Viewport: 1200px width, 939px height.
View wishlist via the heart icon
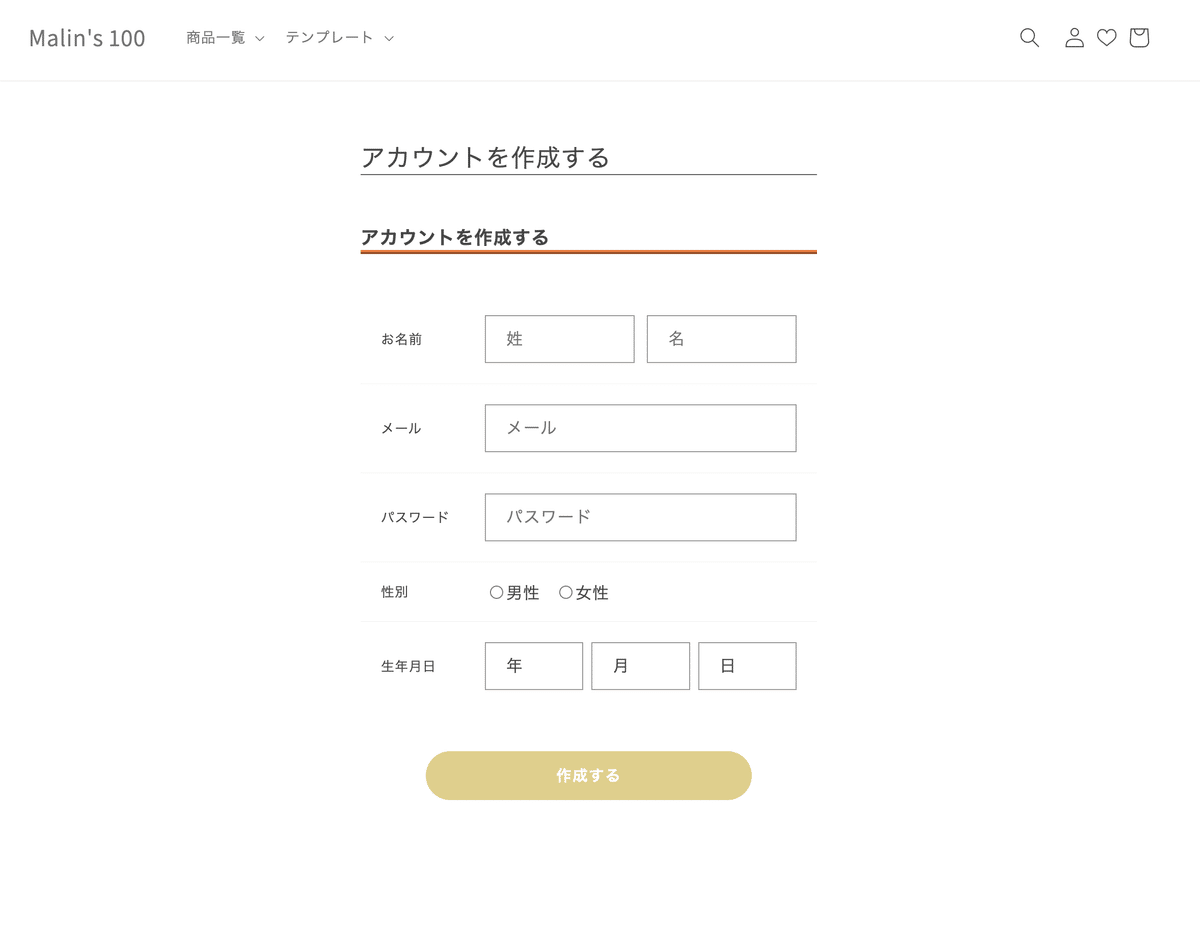pos(1106,38)
